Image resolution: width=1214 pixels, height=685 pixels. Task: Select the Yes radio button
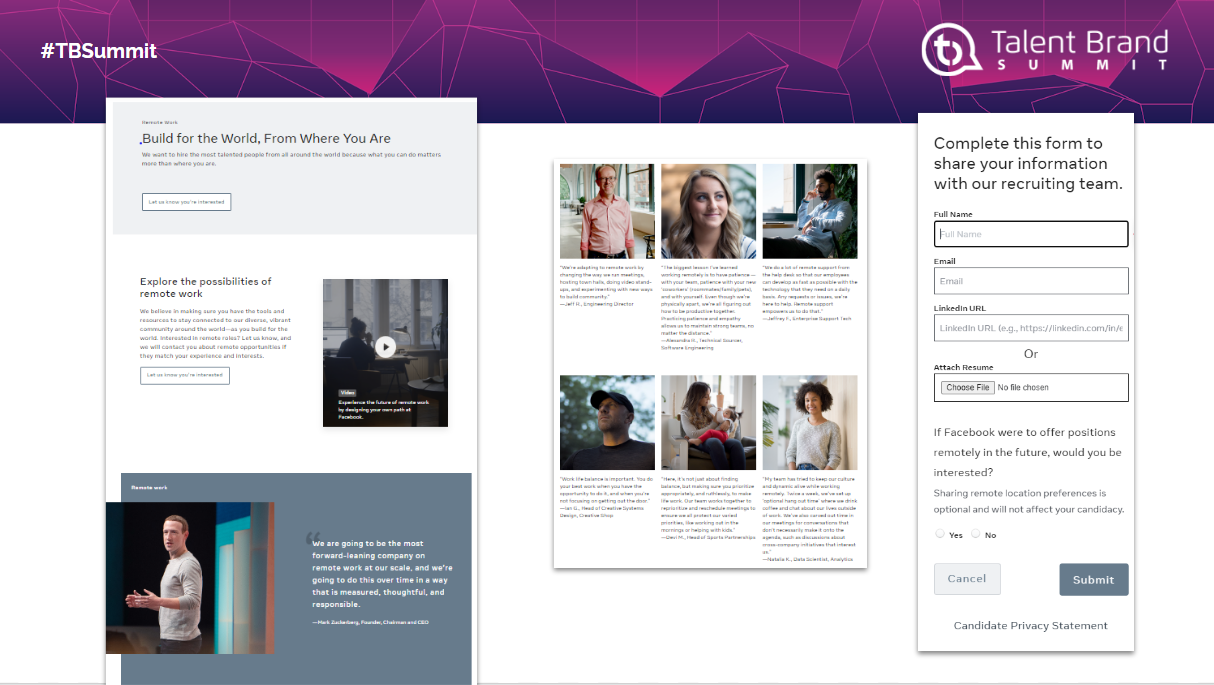click(x=940, y=534)
